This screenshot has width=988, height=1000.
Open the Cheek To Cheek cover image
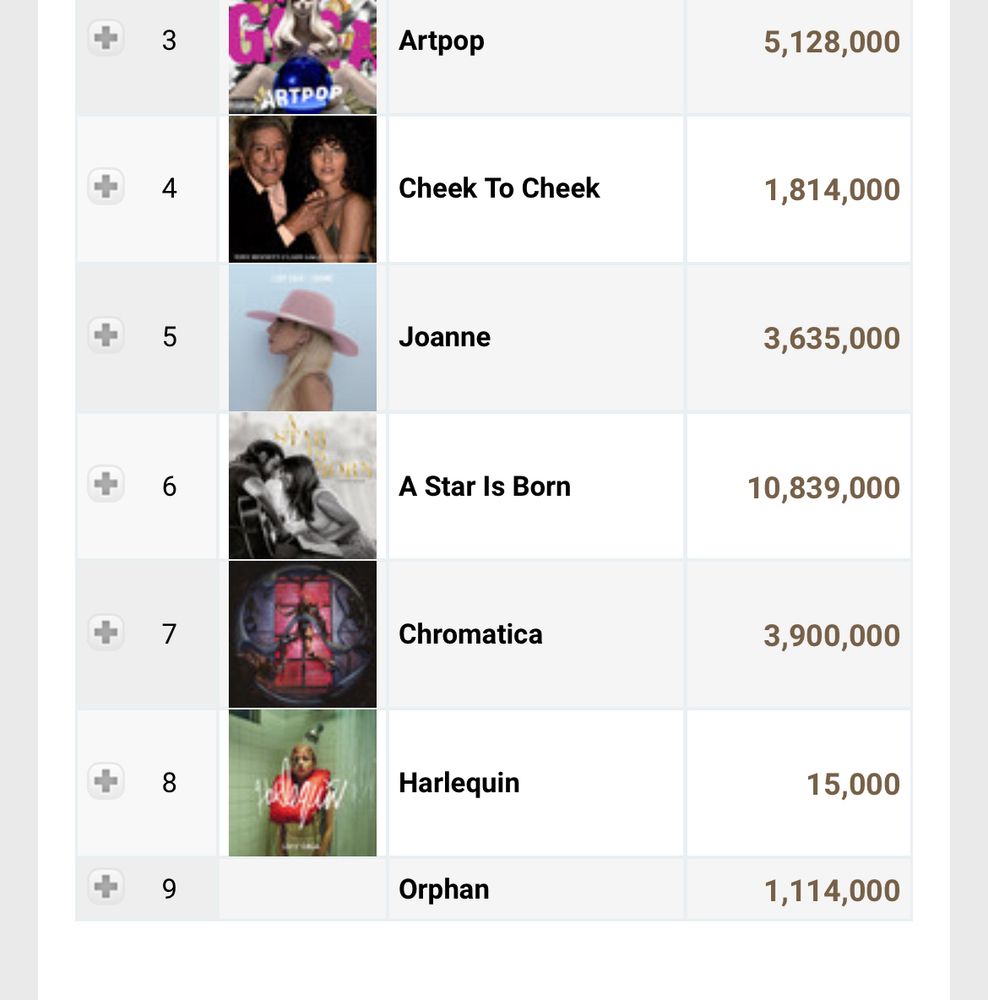(302, 188)
